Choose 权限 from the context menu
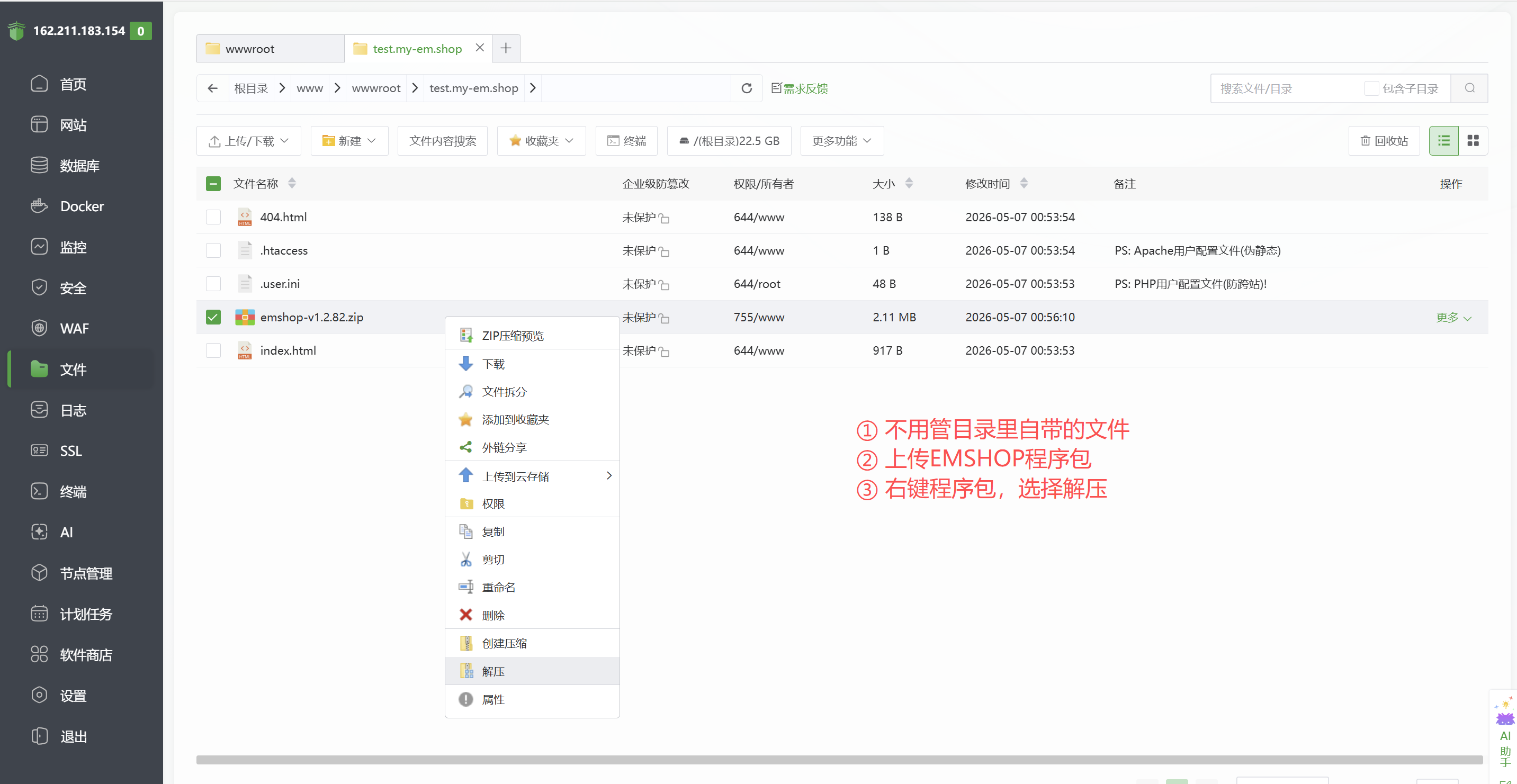This screenshot has width=1517, height=784. tap(532, 504)
